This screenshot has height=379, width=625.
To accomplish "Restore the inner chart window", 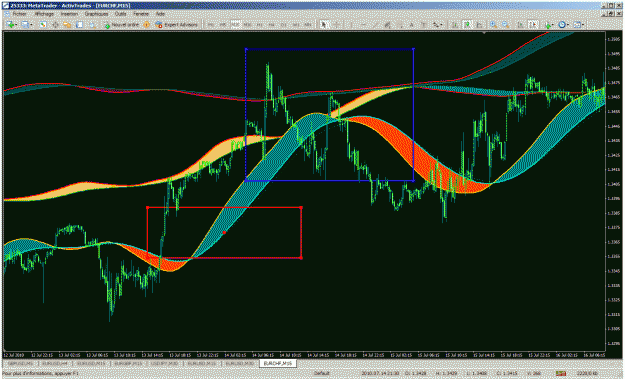I will [x=611, y=13].
